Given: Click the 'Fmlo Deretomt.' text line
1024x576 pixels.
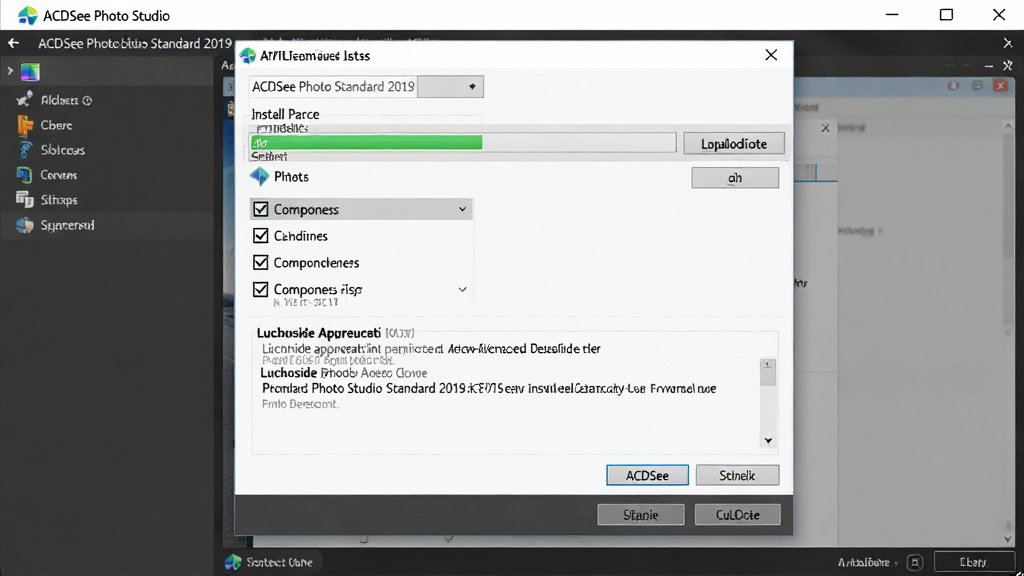Looking at the screenshot, I should [x=300, y=404].
